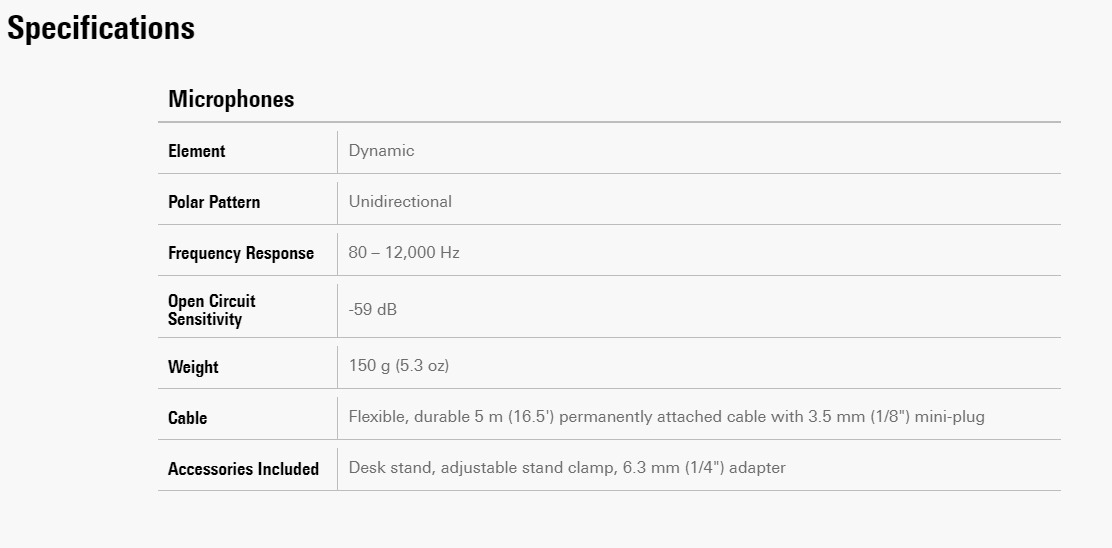1112x548 pixels.
Task: Click the "6.3 mm (1/4") adapter" text
Action: tap(701, 468)
